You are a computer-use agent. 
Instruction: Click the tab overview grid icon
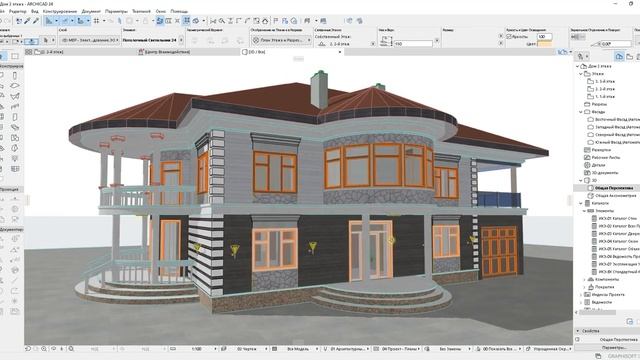coord(29,52)
